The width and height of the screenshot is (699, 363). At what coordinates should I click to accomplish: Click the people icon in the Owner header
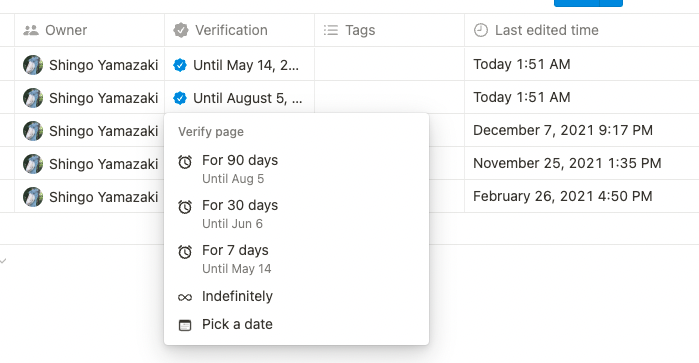coord(31,30)
